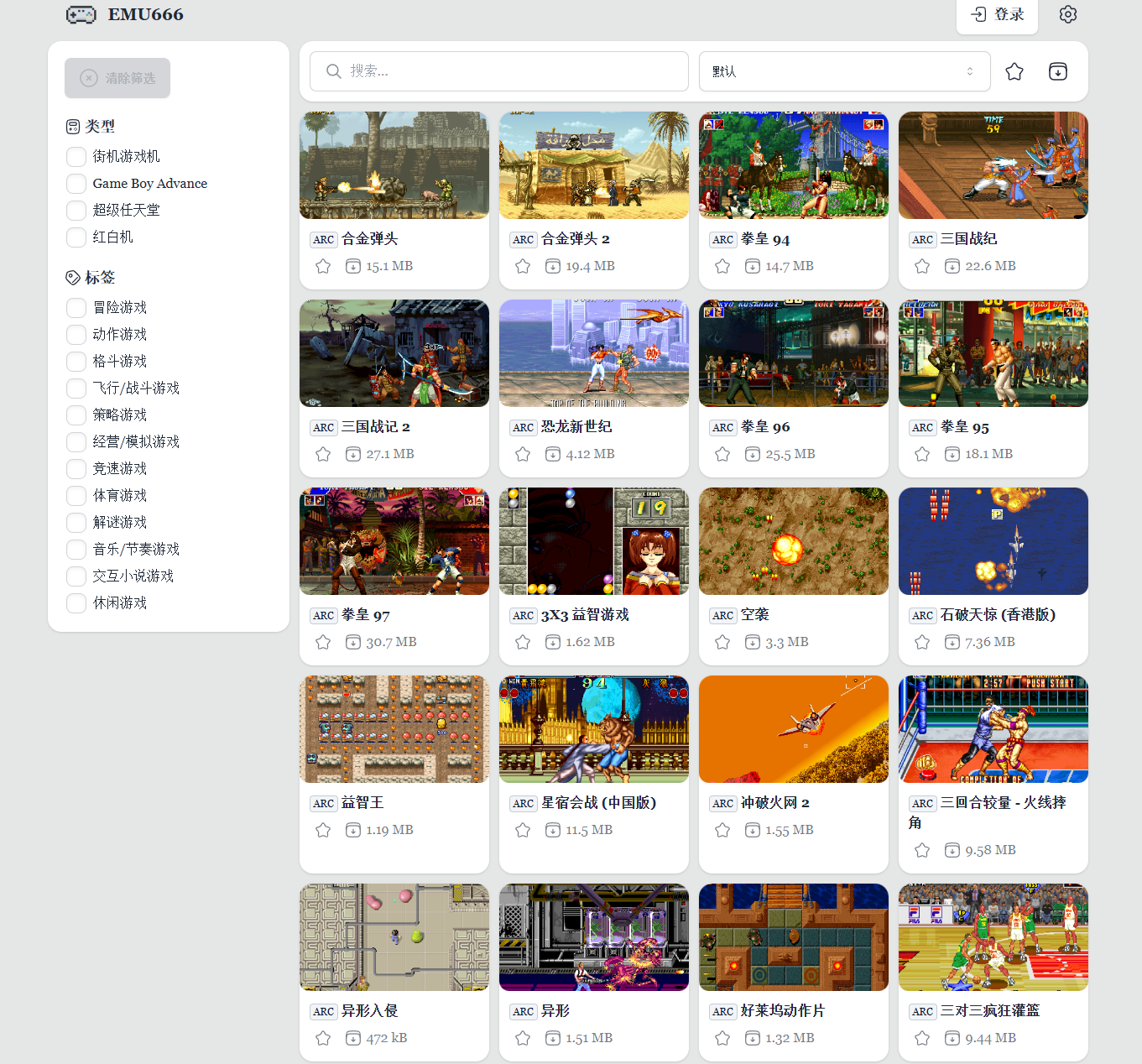Click download icon for 拳皇 97
1142x1064 pixels.
click(x=353, y=642)
